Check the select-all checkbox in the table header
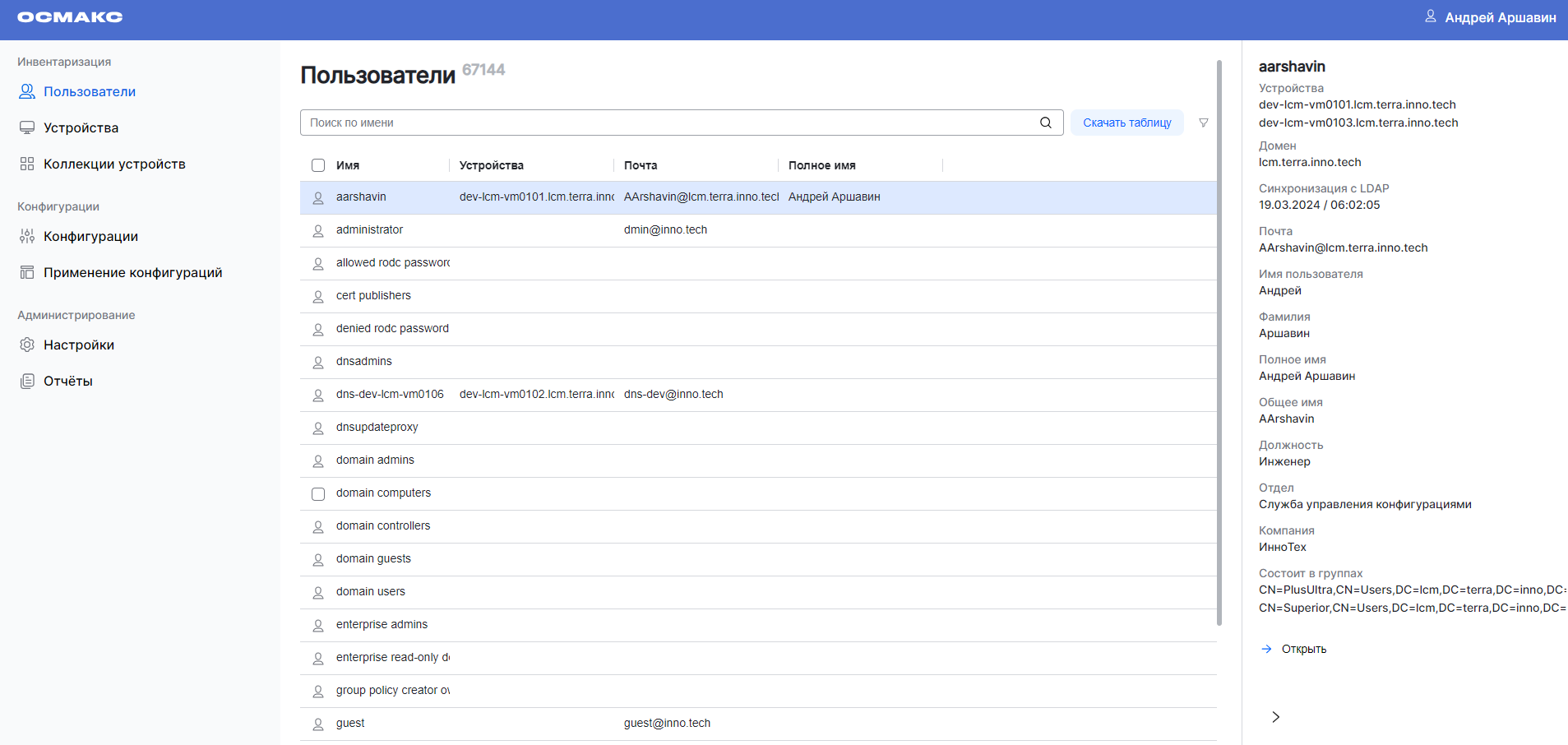This screenshot has width=1568, height=745. (318, 165)
